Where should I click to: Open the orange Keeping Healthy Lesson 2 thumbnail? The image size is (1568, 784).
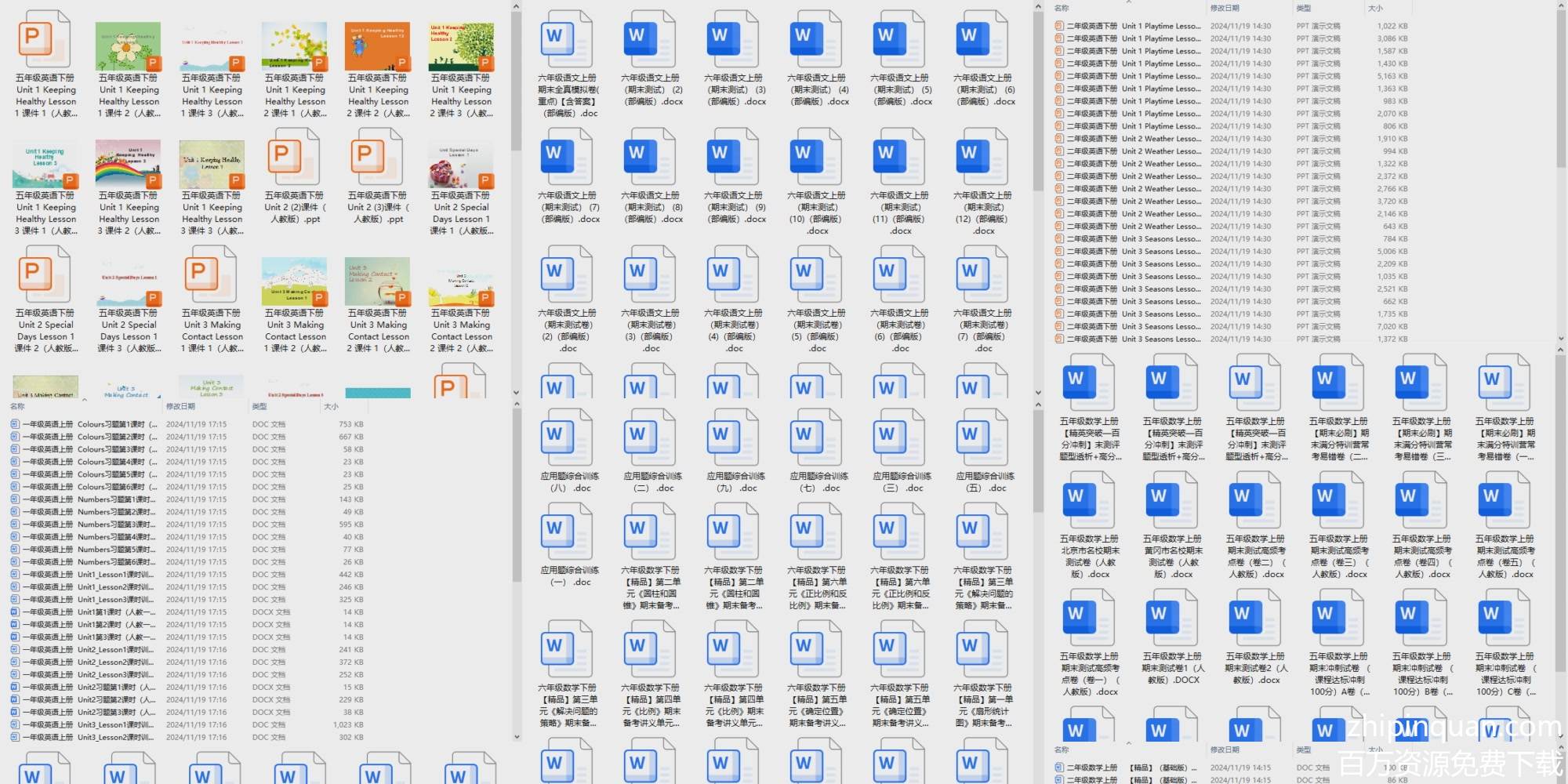click(378, 46)
